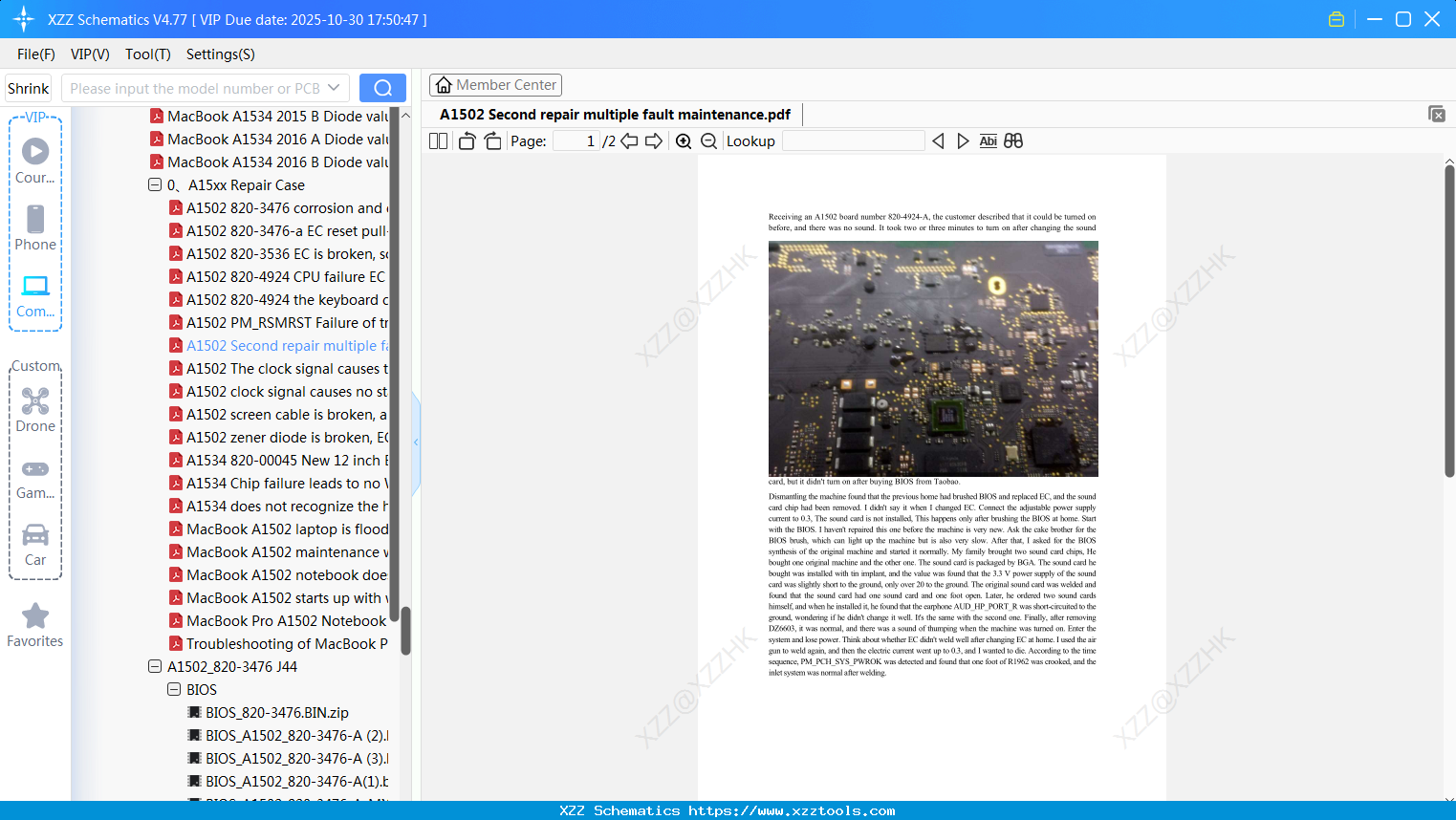Open Favorites star icon
Viewport: 1456px width, 820px height.
coord(35,615)
